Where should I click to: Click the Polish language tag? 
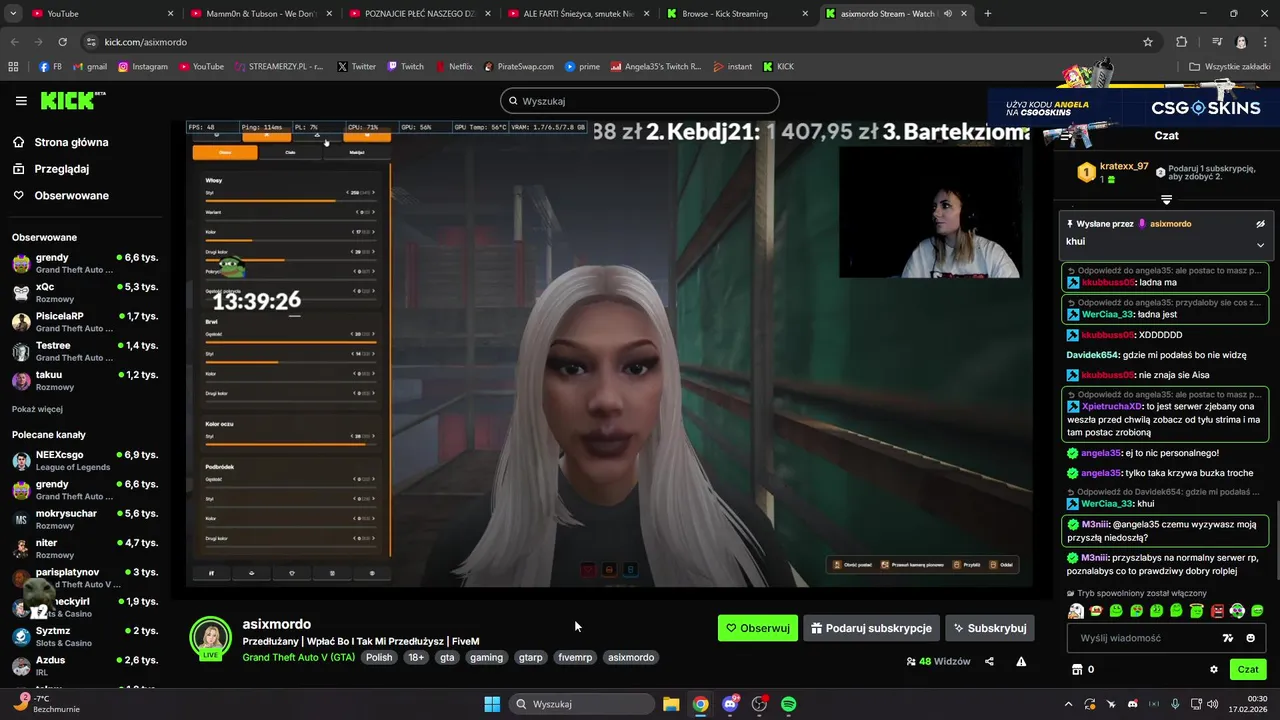(x=379, y=657)
